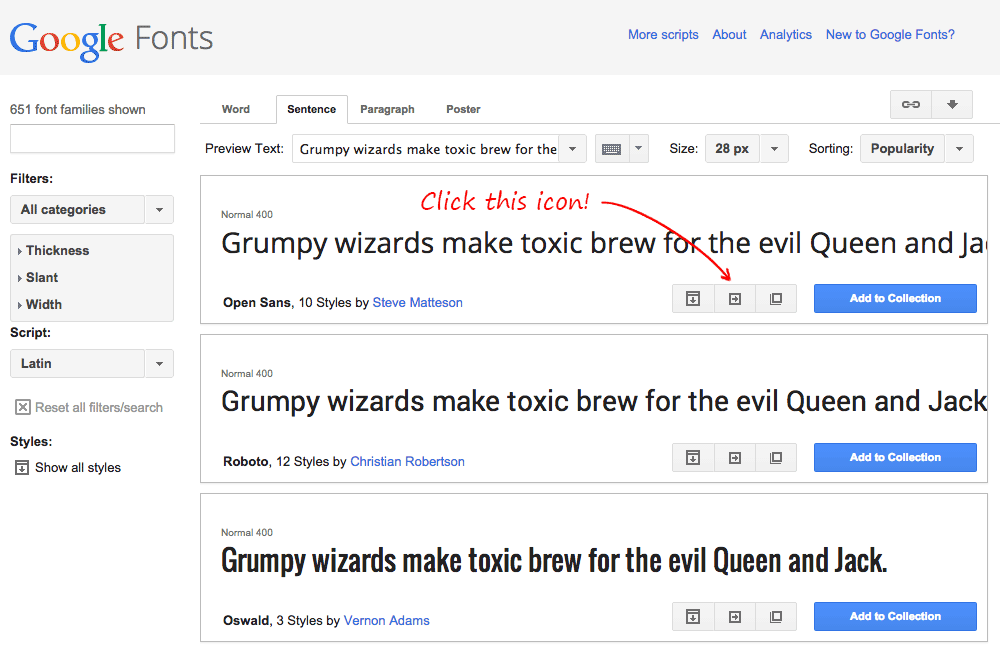This screenshot has width=1000, height=649.
Task: Switch to the Poster tab
Action: pos(463,109)
